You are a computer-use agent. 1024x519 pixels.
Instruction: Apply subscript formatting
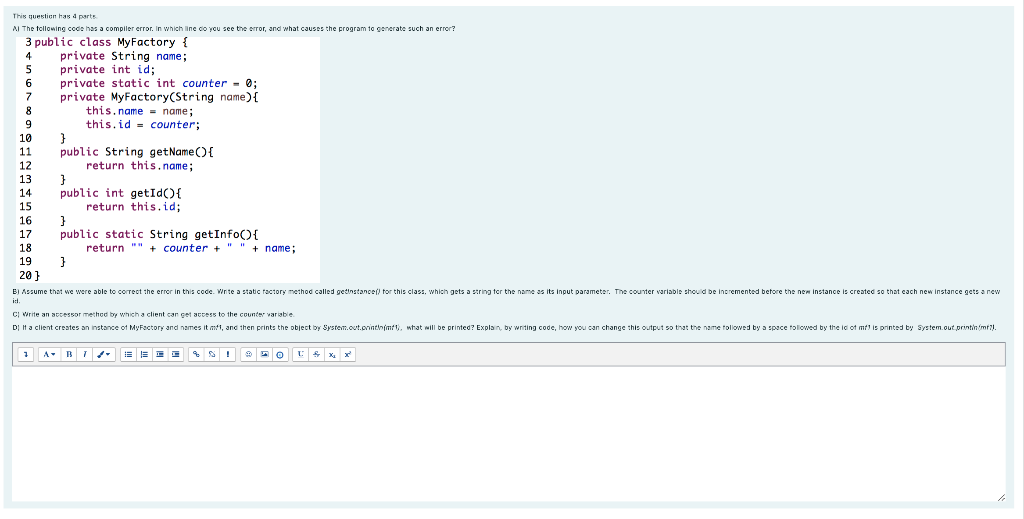332,354
